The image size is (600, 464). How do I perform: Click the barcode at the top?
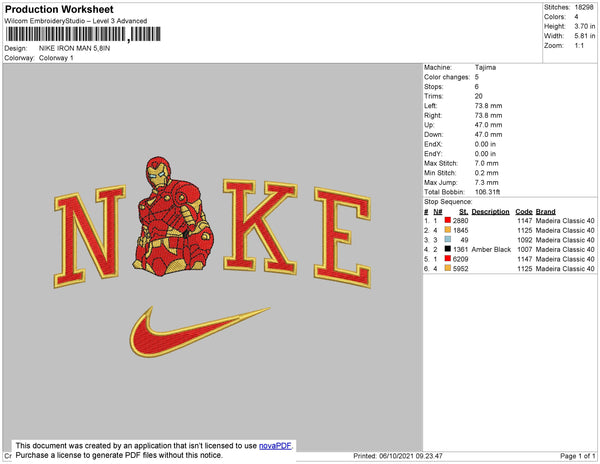pos(83,34)
